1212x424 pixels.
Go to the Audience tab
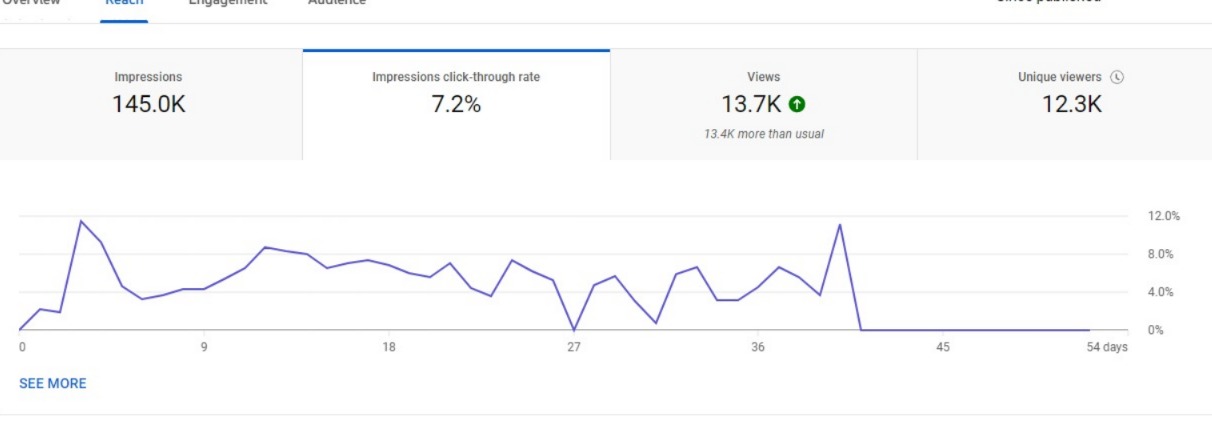coord(336,3)
